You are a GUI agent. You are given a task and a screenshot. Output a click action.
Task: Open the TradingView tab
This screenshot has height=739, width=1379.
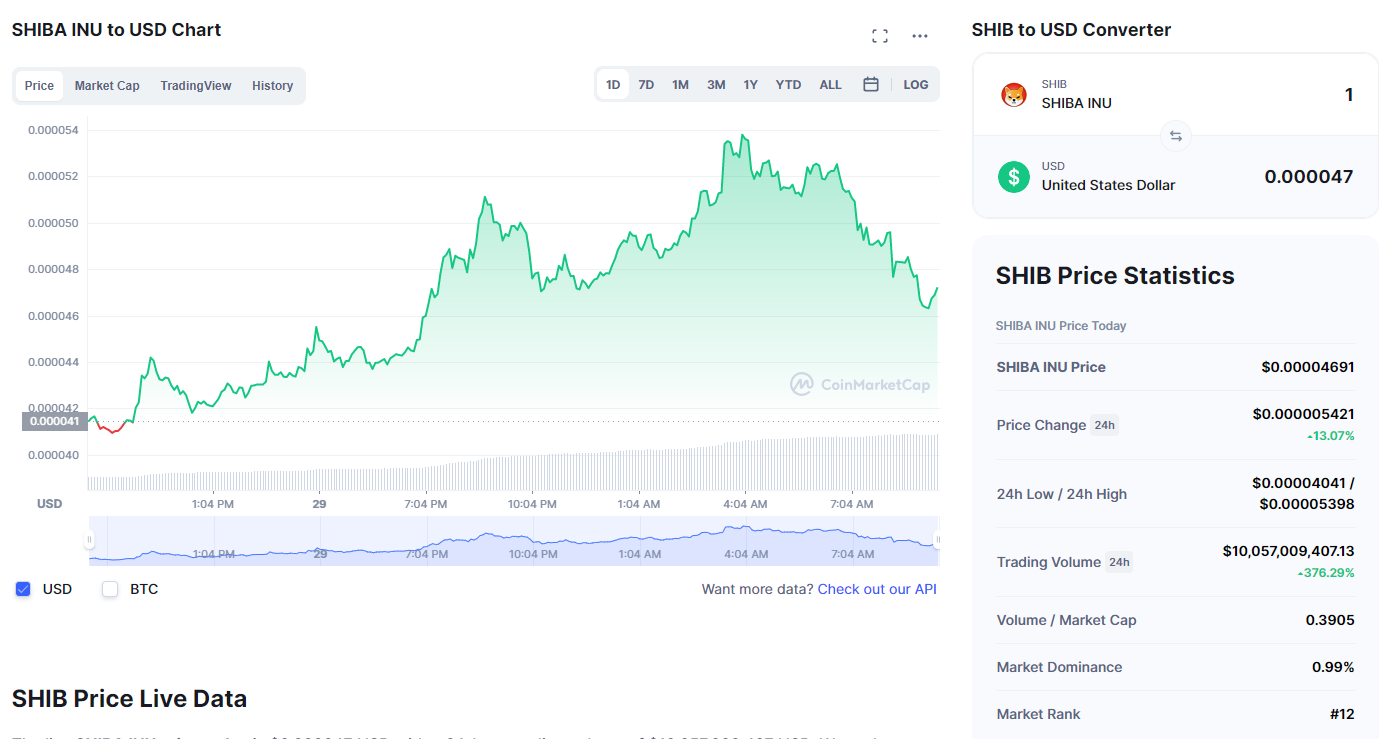click(x=196, y=86)
